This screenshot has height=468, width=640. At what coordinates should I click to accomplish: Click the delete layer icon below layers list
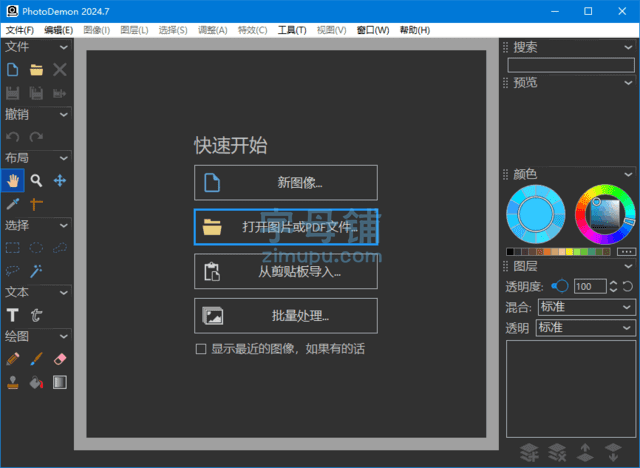point(557,452)
